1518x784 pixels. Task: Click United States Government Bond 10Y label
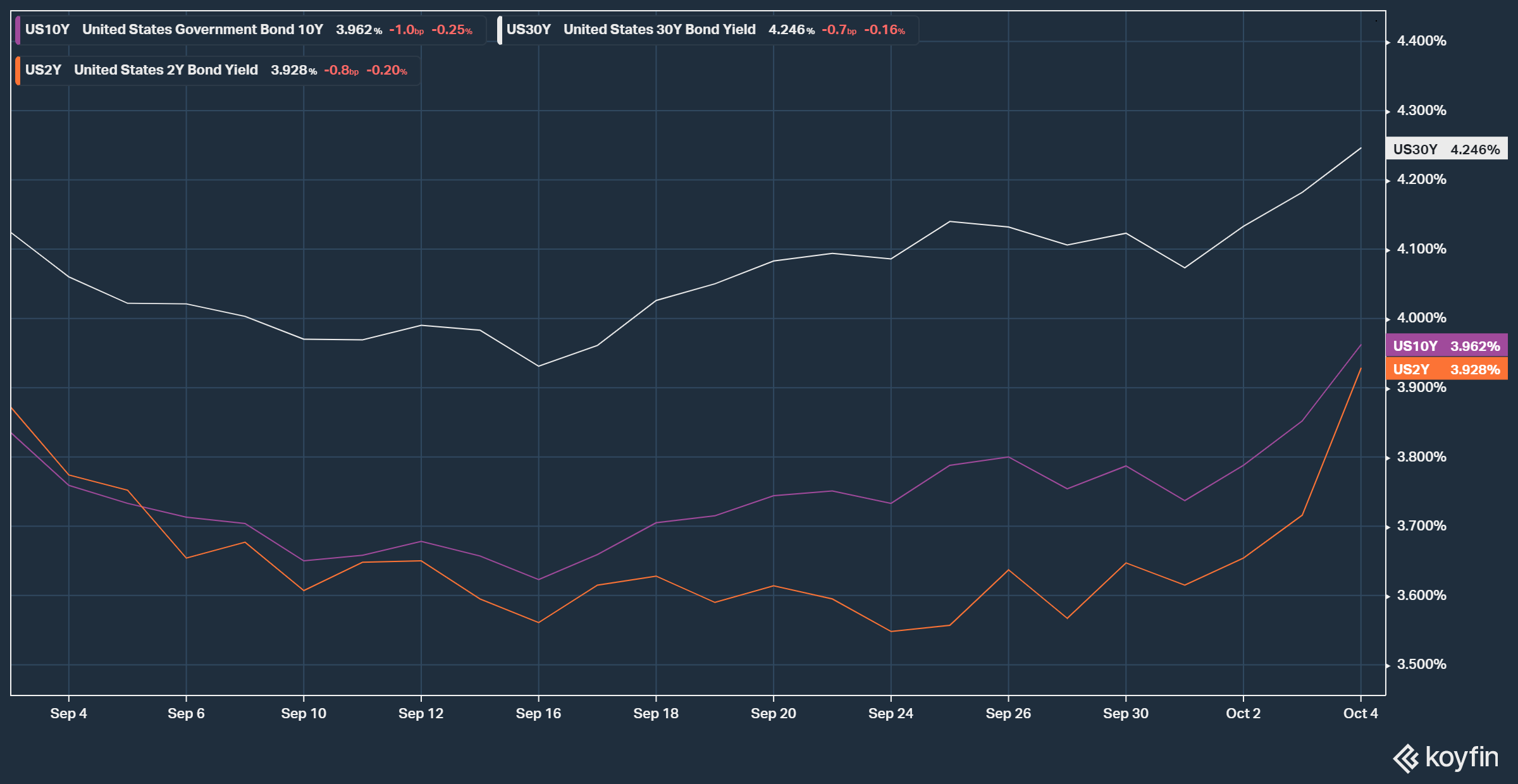coord(202,30)
